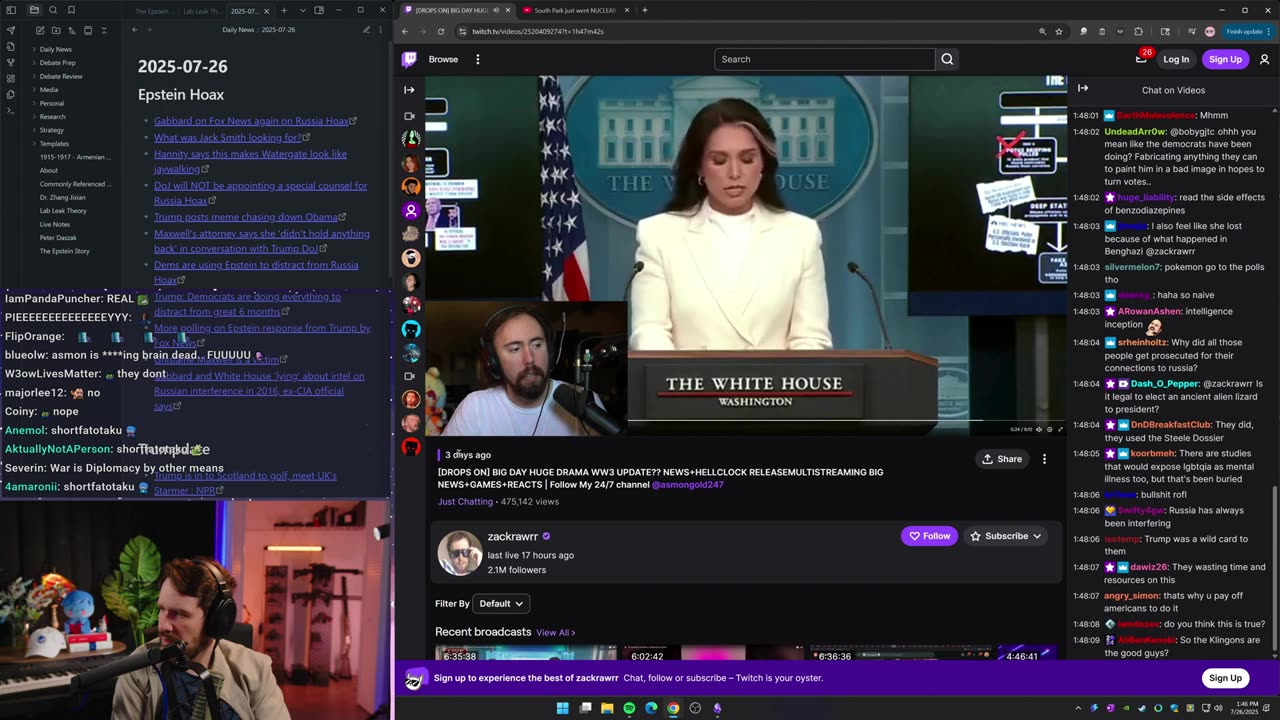
Task: Switch to South Park YouTube browser tab
Action: (x=575, y=10)
